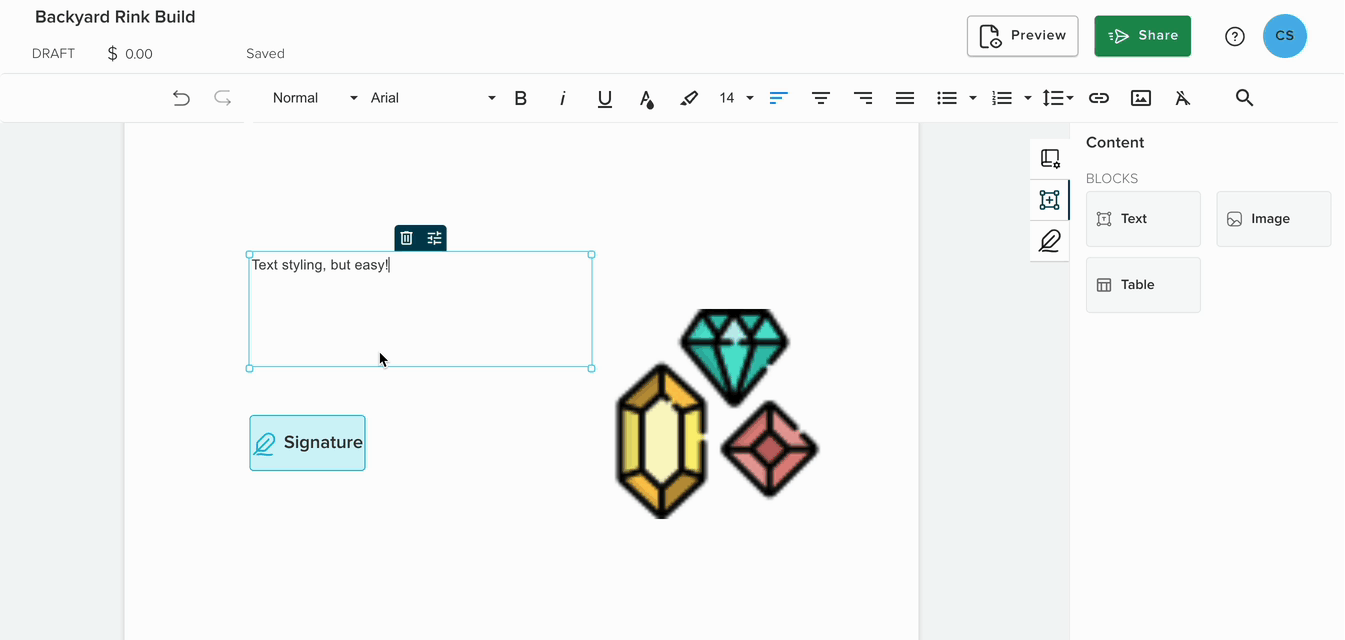
Task: Insert a numbered list
Action: [1002, 98]
